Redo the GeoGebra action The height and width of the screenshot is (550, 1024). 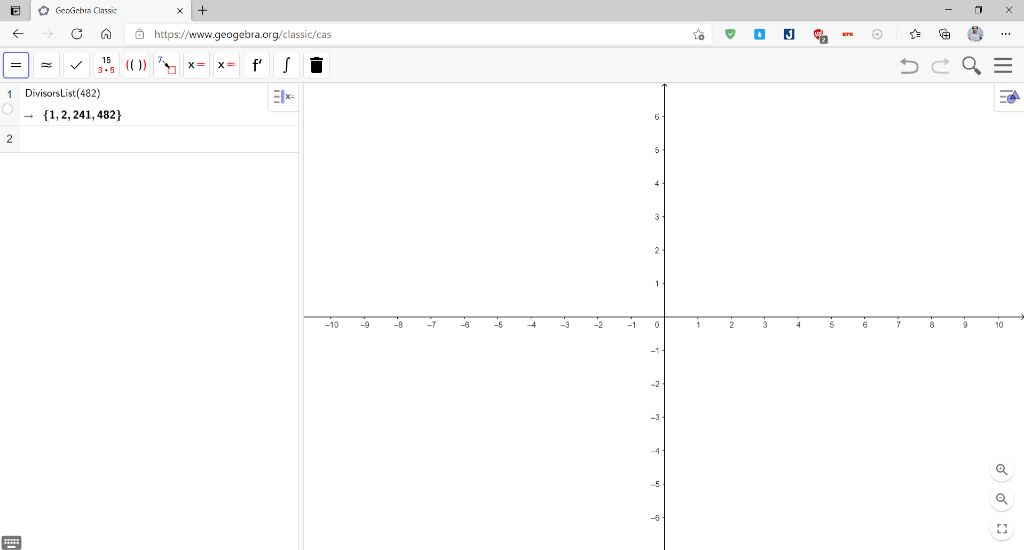[x=940, y=66]
